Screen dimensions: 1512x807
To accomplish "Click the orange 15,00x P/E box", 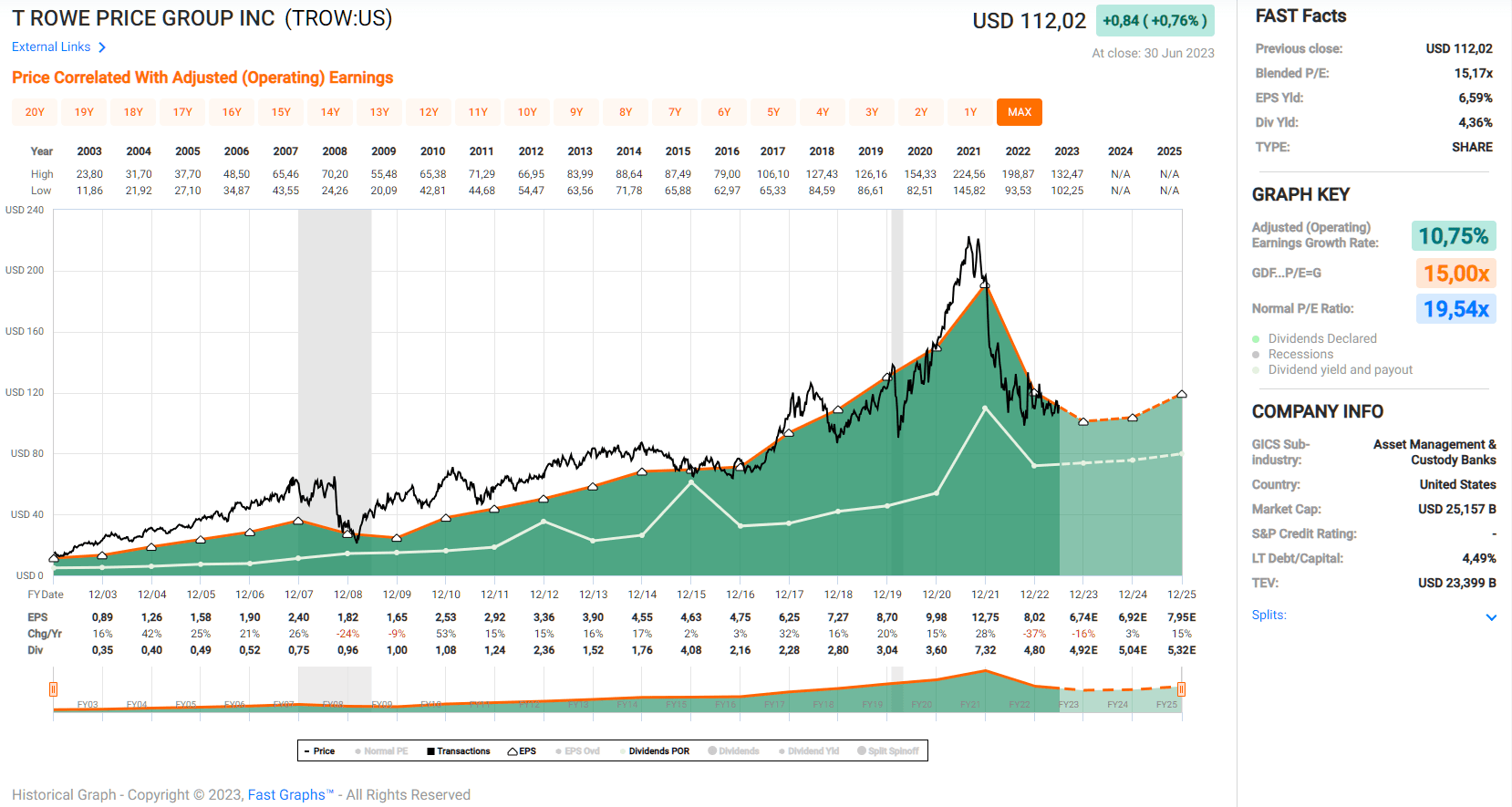I will click(1456, 273).
